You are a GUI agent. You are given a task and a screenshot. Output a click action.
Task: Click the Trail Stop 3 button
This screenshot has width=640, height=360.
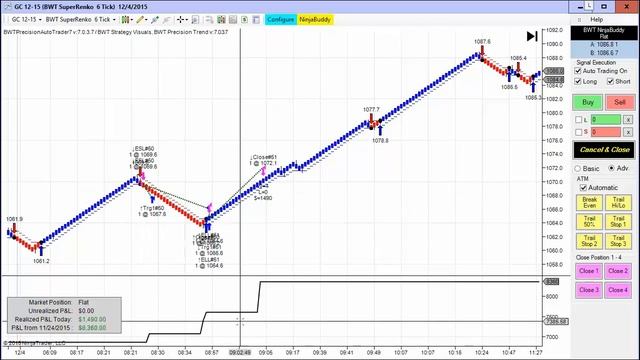pyautogui.click(x=618, y=241)
